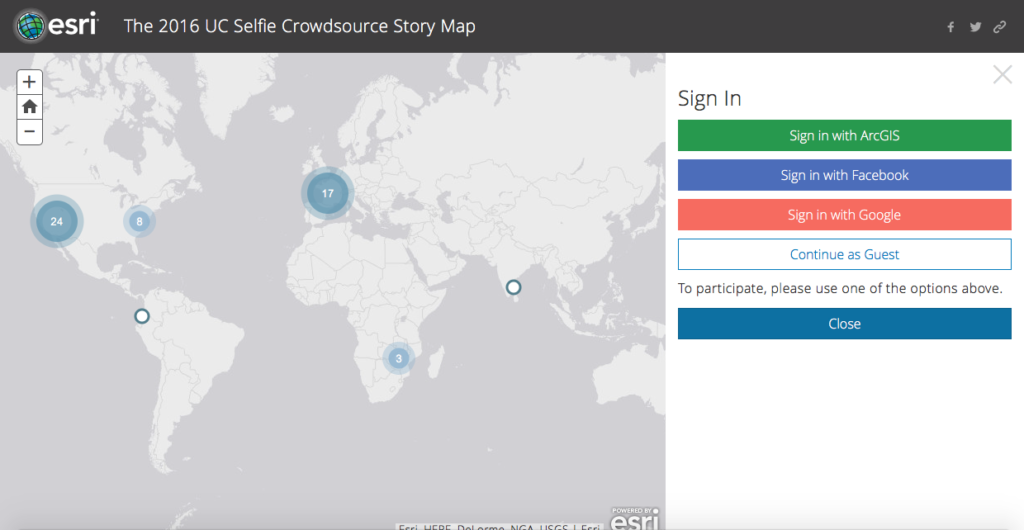Sign in with ArcGIS

click(844, 136)
